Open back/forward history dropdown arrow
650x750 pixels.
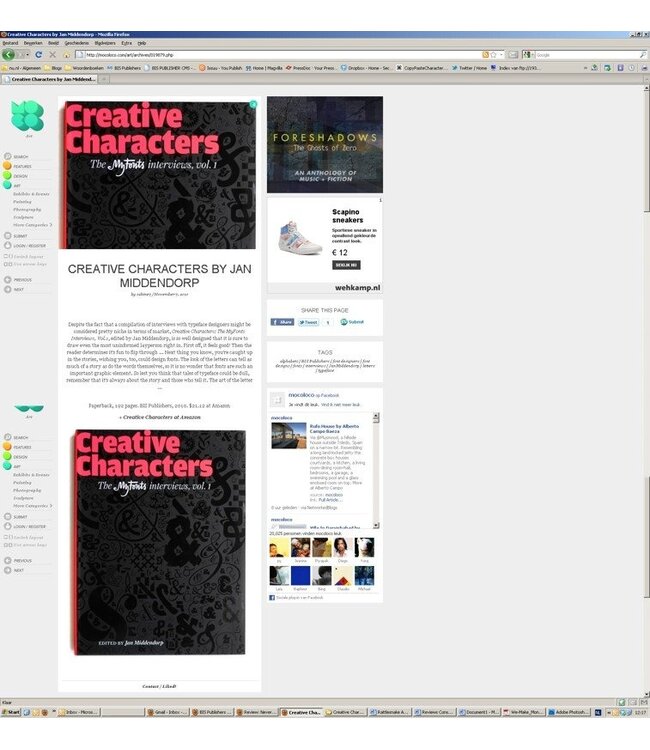27,55
